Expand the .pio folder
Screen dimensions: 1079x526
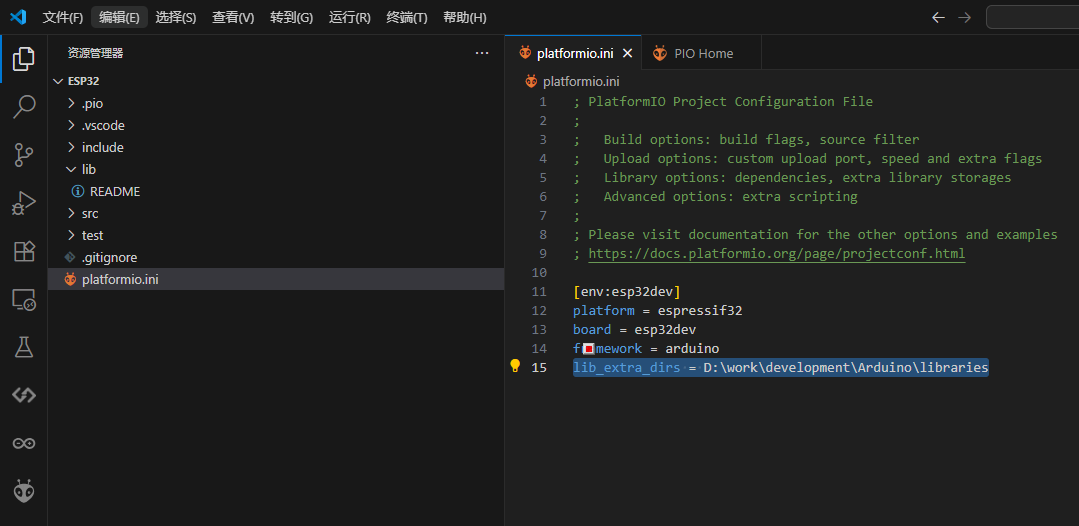pyautogui.click(x=92, y=103)
